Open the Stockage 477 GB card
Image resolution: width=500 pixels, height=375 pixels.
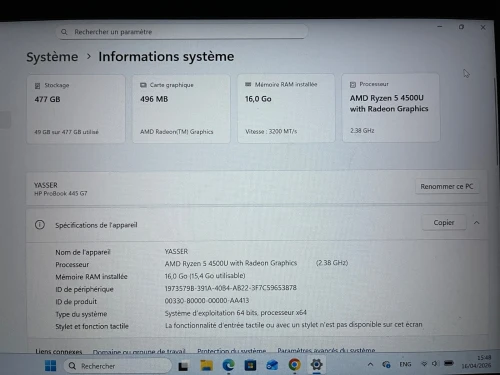[76, 109]
